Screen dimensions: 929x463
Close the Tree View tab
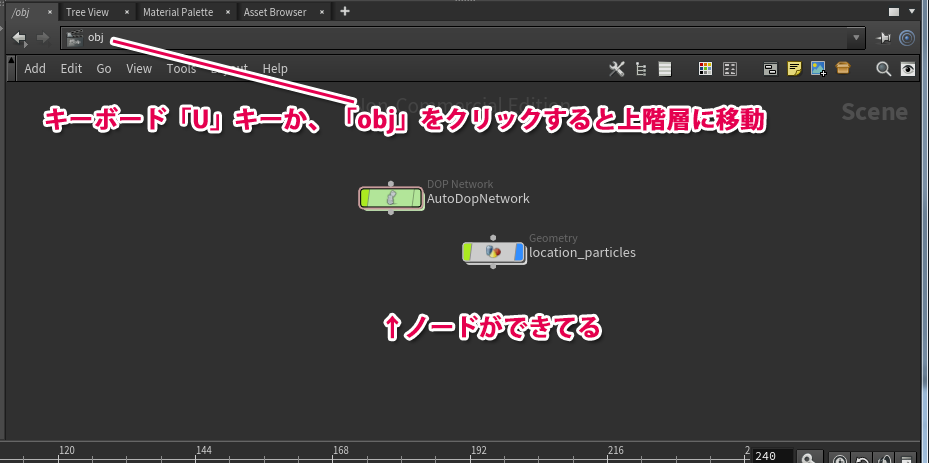click(127, 12)
